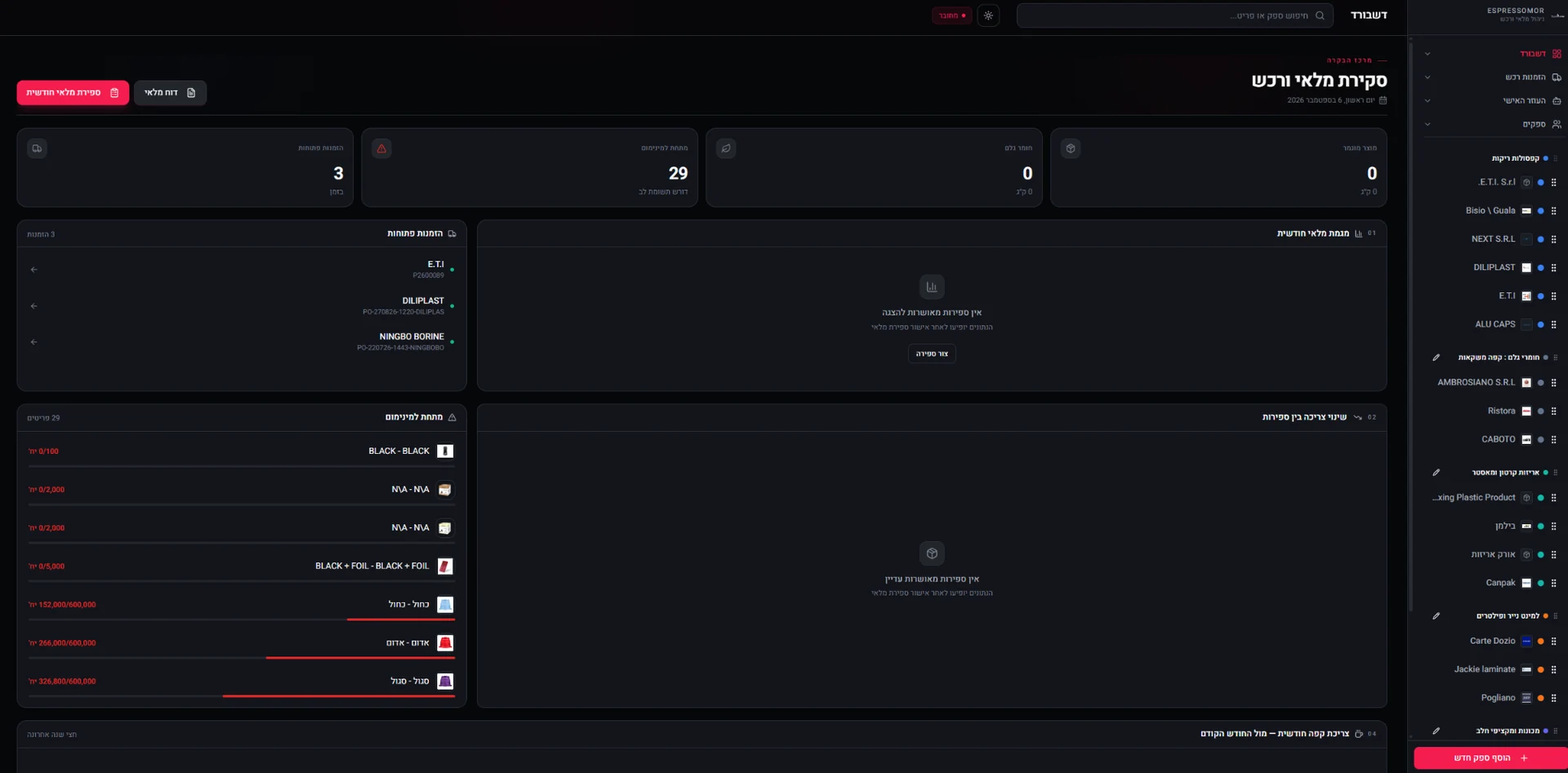Click the truck icon on the open orders card
This screenshot has width=1568, height=773.
tap(37, 149)
